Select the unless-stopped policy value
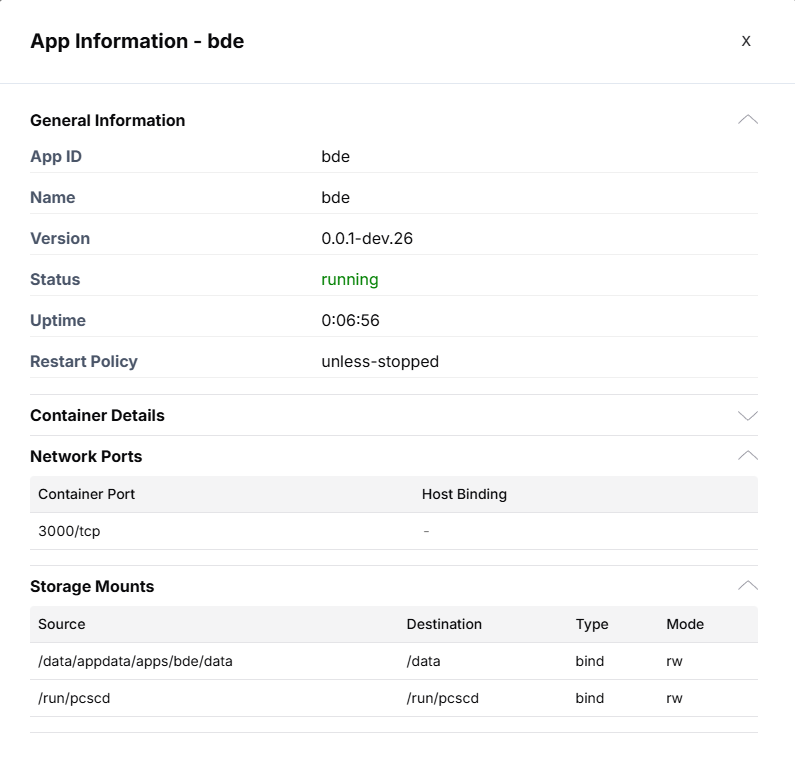The height and width of the screenshot is (762, 795). pyautogui.click(x=380, y=362)
